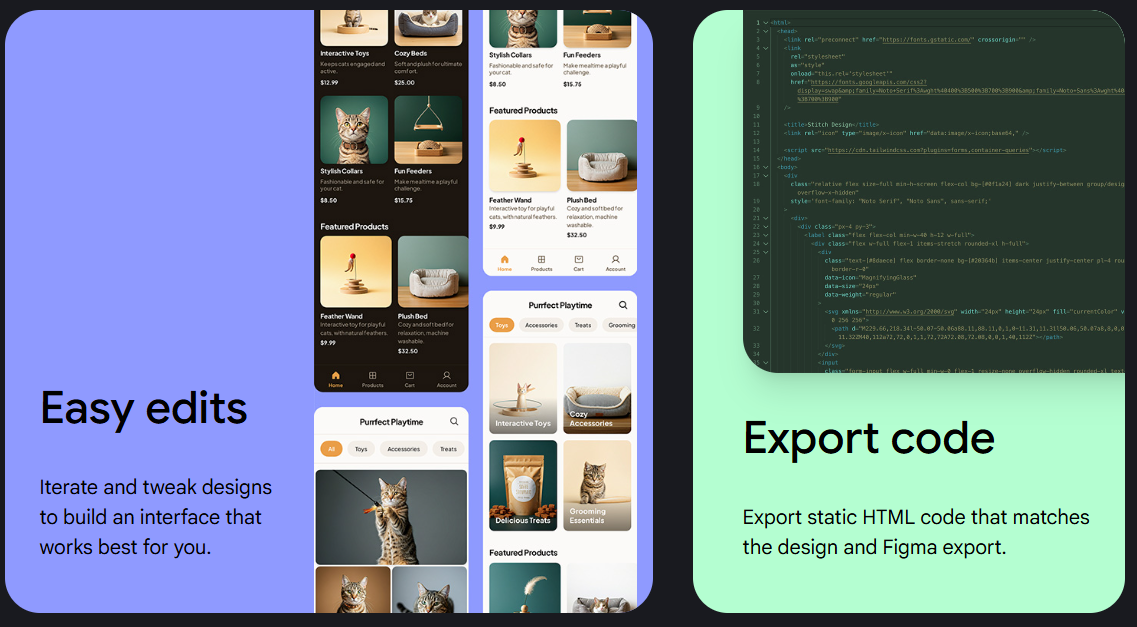Select Cart icon in dark mockup navigation

click(x=409, y=376)
